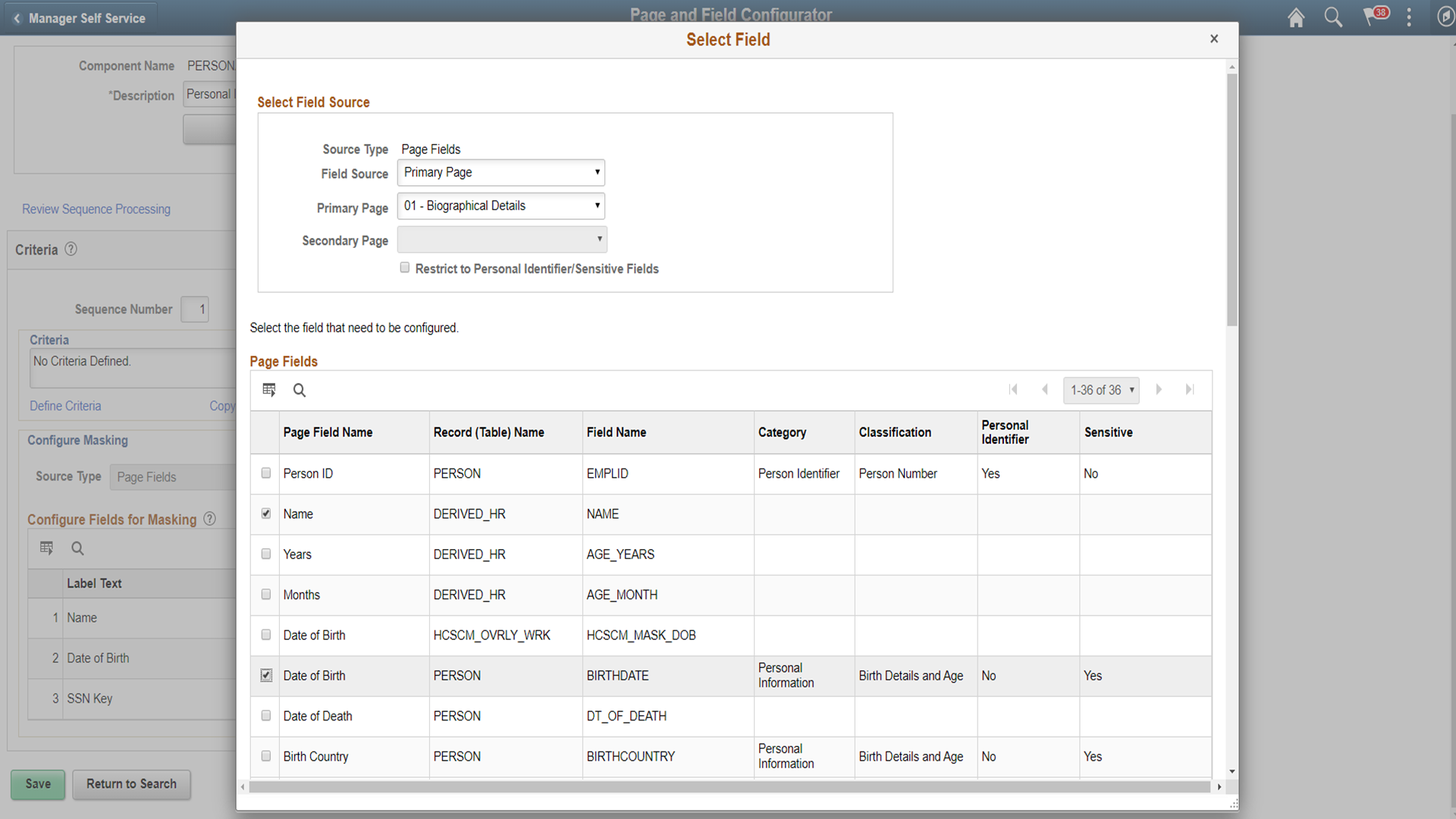Click the Save button
Screen dimensions: 1456x819
38,784
